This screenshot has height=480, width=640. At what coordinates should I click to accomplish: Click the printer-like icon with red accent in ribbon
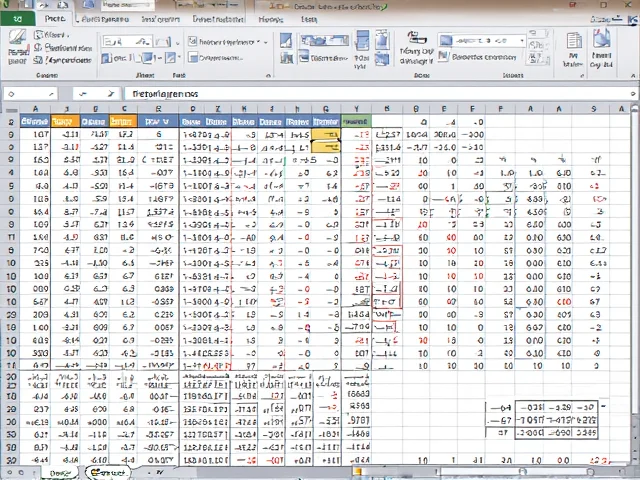pyautogui.click(x=416, y=38)
